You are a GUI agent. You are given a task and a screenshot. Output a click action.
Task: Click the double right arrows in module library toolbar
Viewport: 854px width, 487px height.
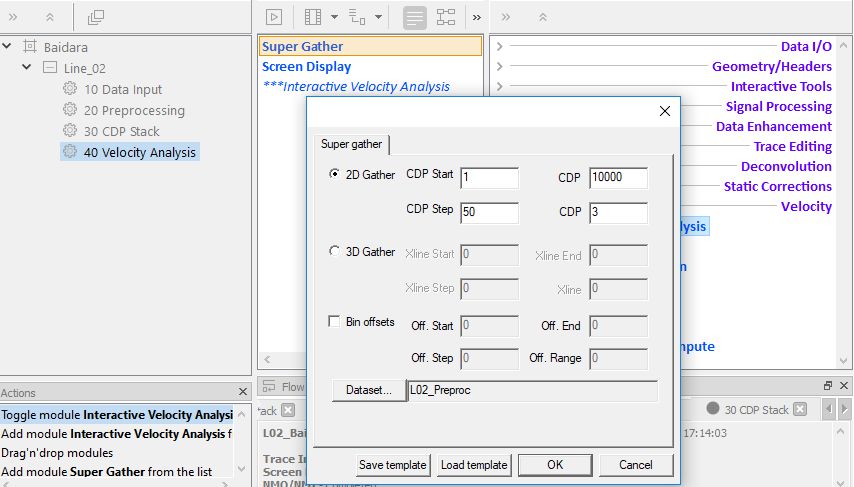tap(506, 17)
